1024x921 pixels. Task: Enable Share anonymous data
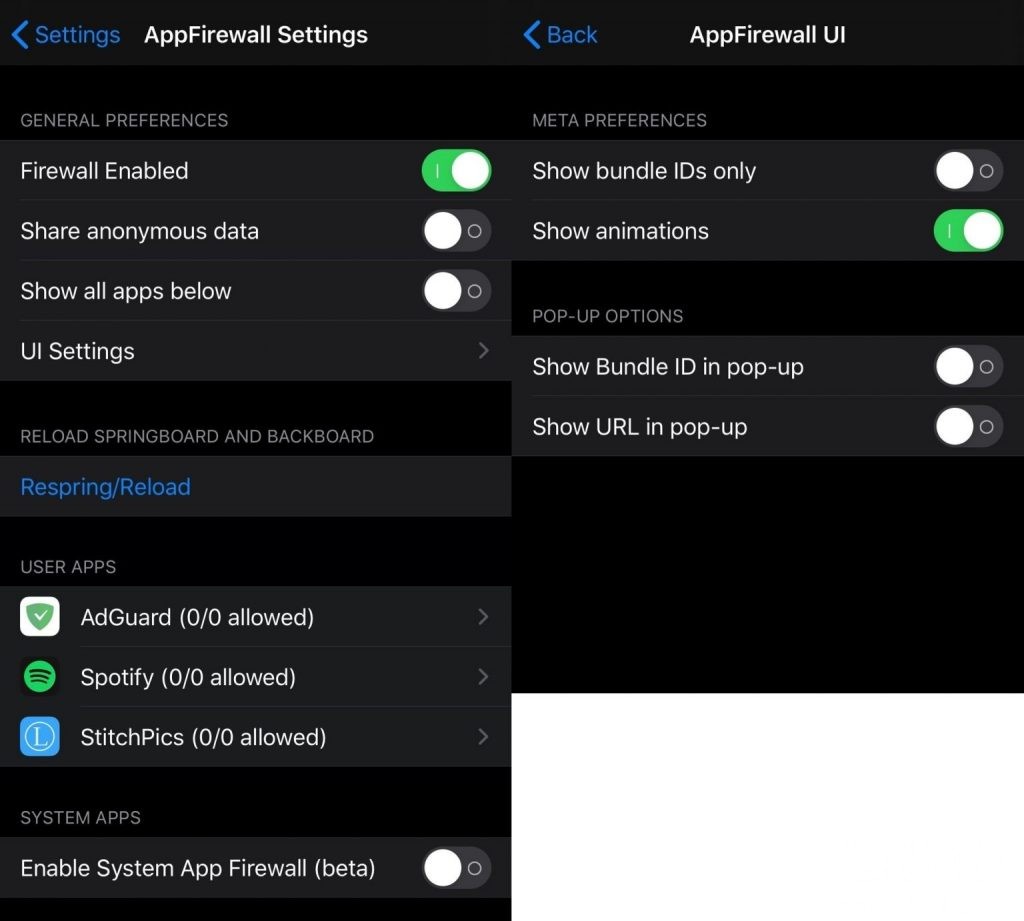456,231
